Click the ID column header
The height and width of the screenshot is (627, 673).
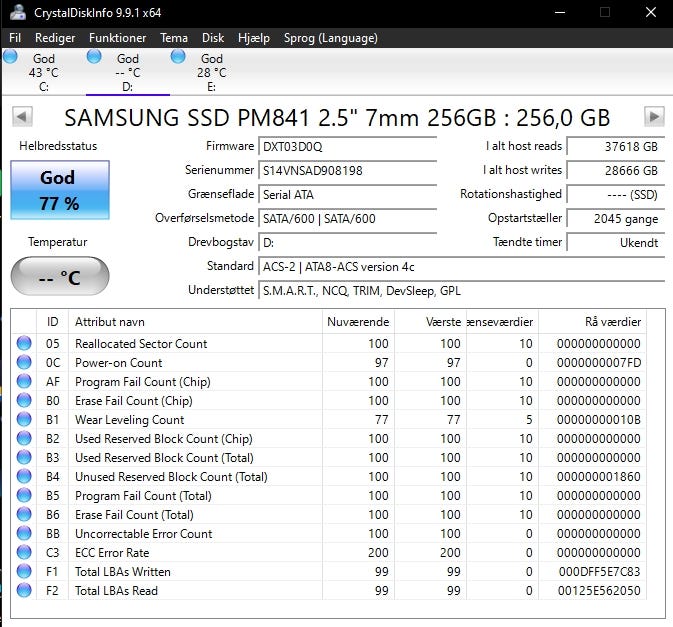tap(52, 322)
